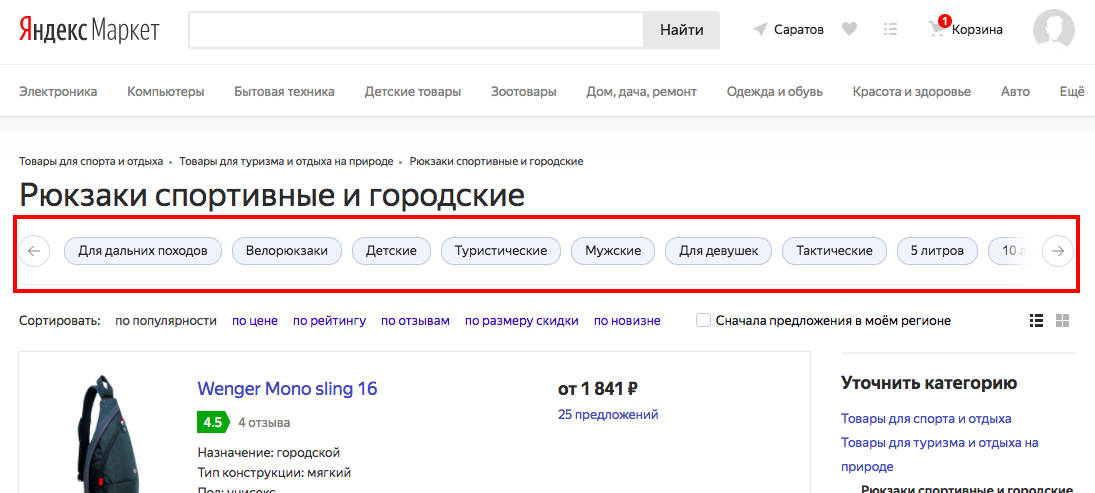Switch to grid view layout
The width and height of the screenshot is (1095, 493).
pyautogui.click(x=1062, y=321)
